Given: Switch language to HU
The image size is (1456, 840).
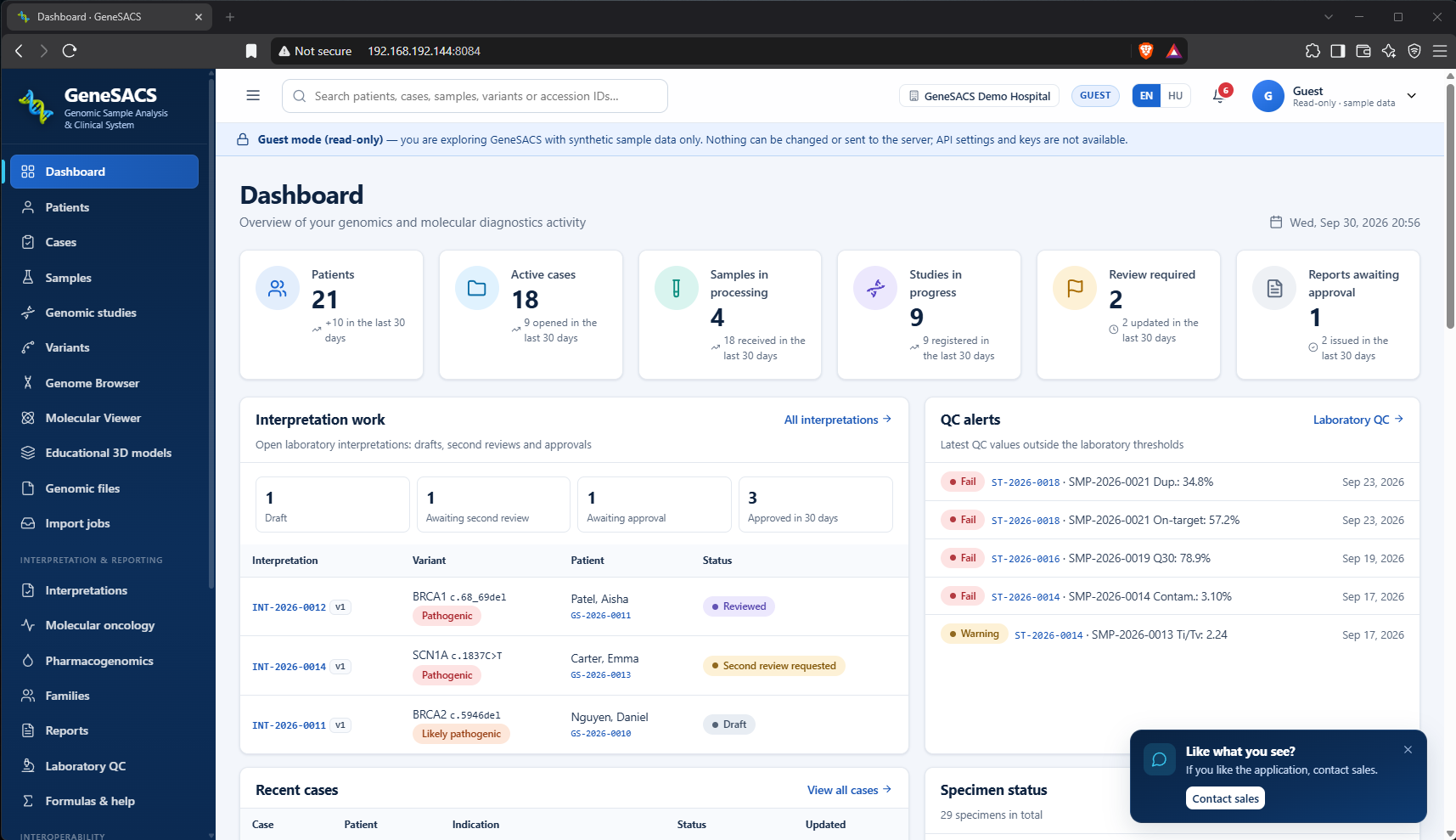Looking at the screenshot, I should [1175, 96].
